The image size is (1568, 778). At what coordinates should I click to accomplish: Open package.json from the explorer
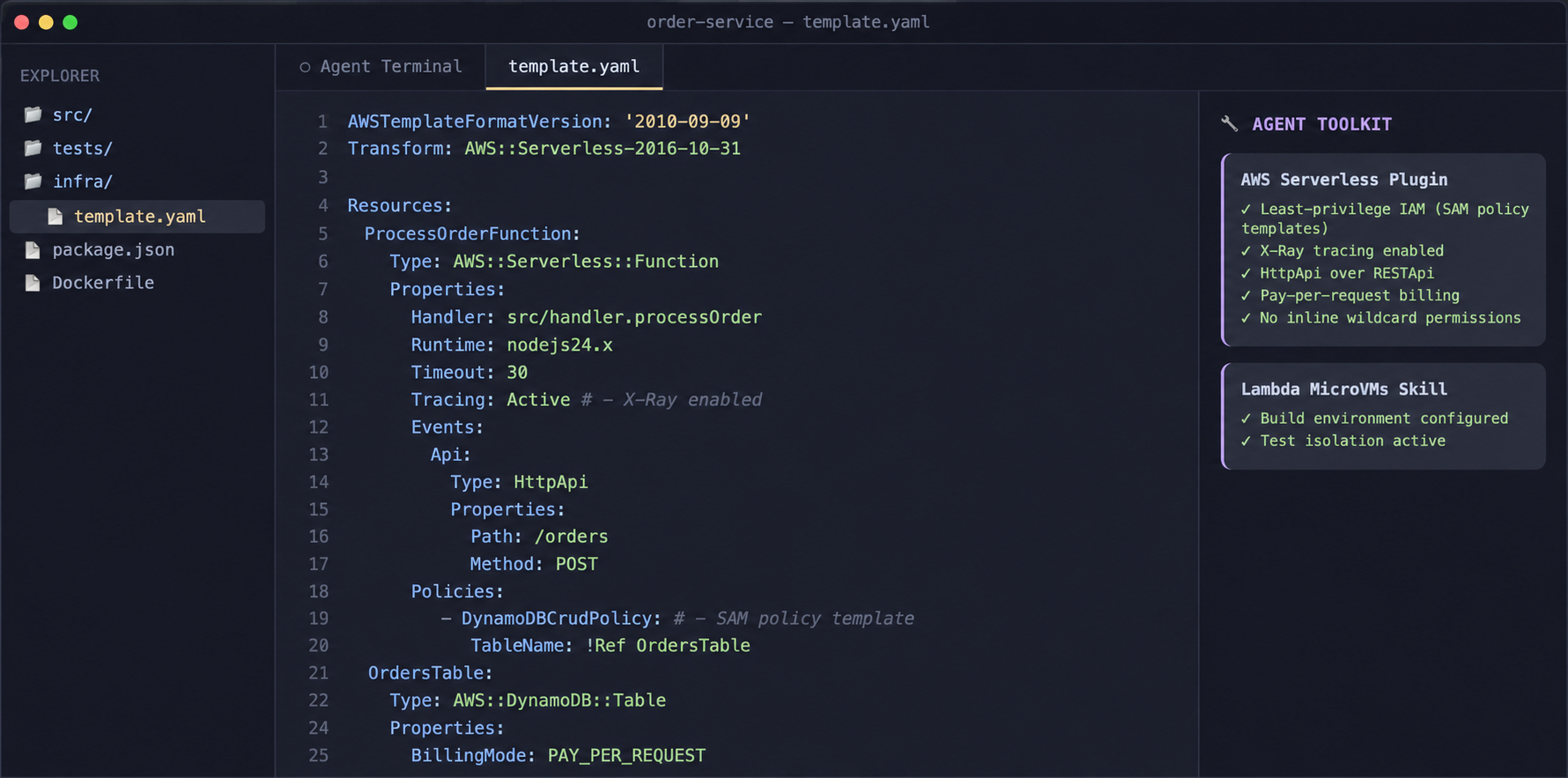[x=137, y=250]
